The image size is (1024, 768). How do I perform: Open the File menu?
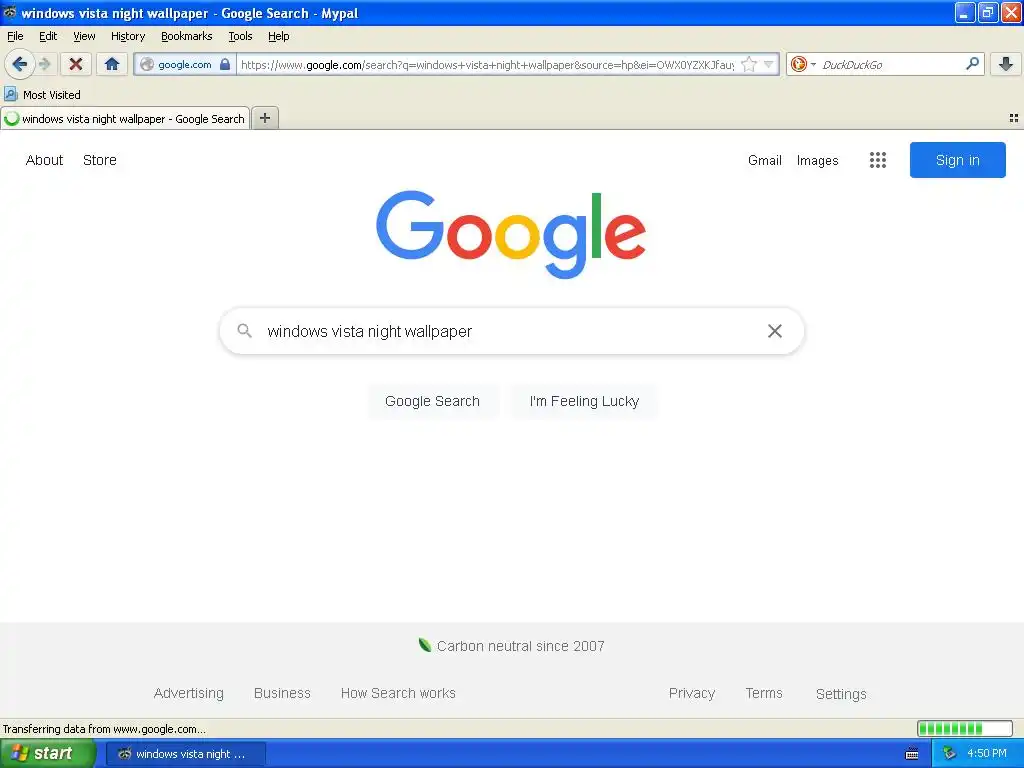click(x=15, y=36)
